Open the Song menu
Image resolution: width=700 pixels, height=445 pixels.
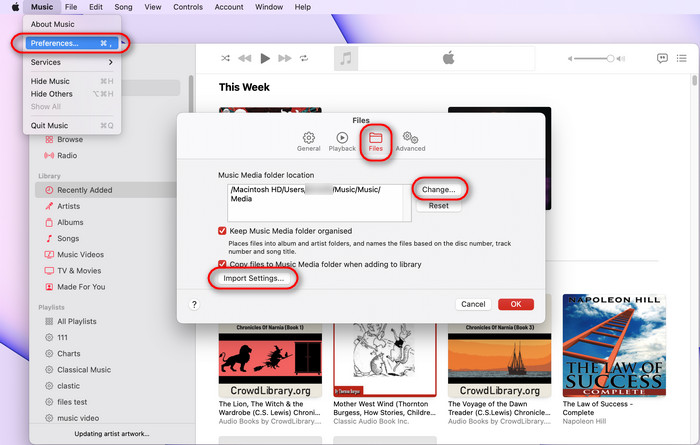[x=123, y=7]
